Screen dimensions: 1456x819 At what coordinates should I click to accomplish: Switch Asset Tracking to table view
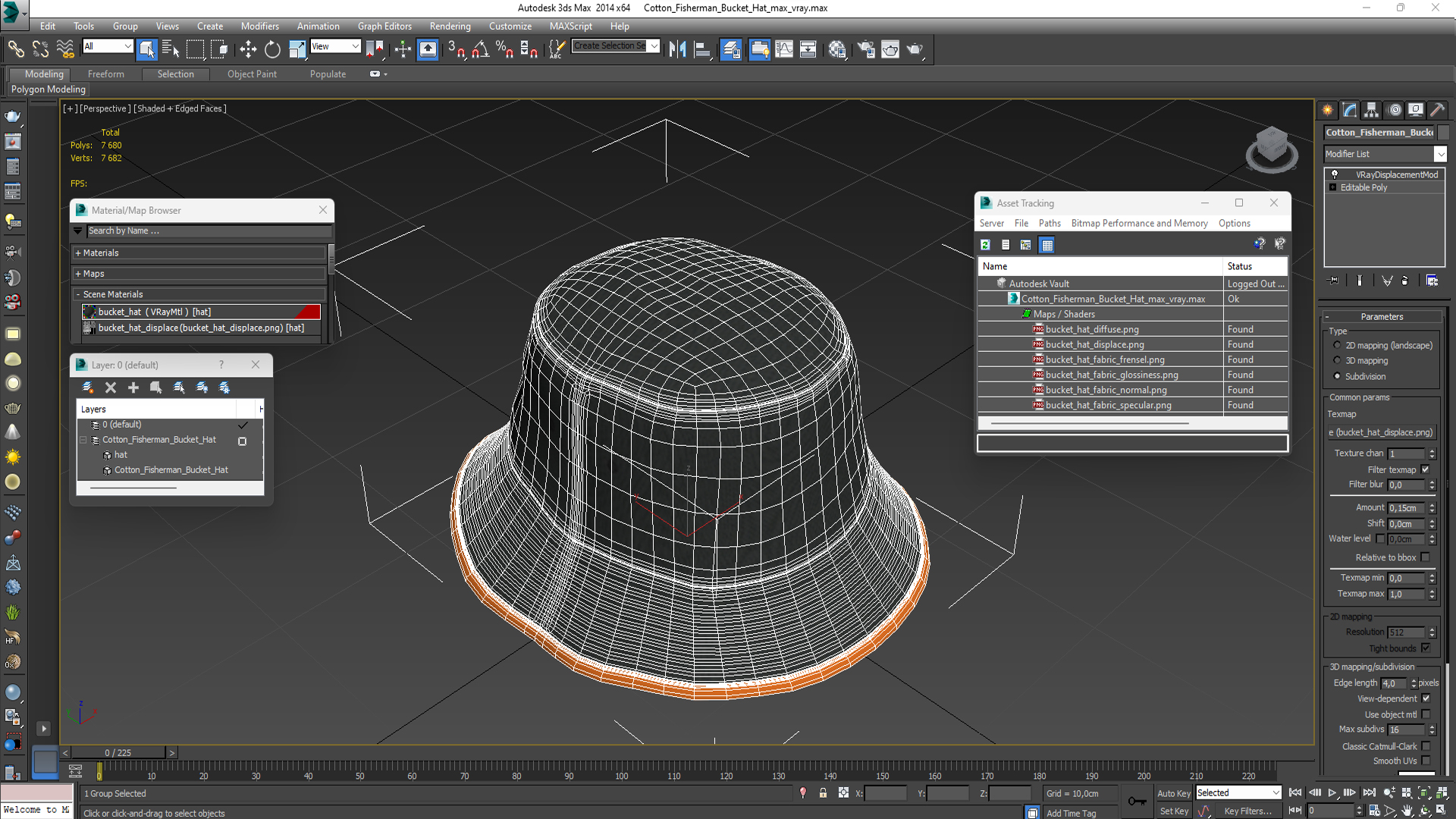pos(1047,244)
